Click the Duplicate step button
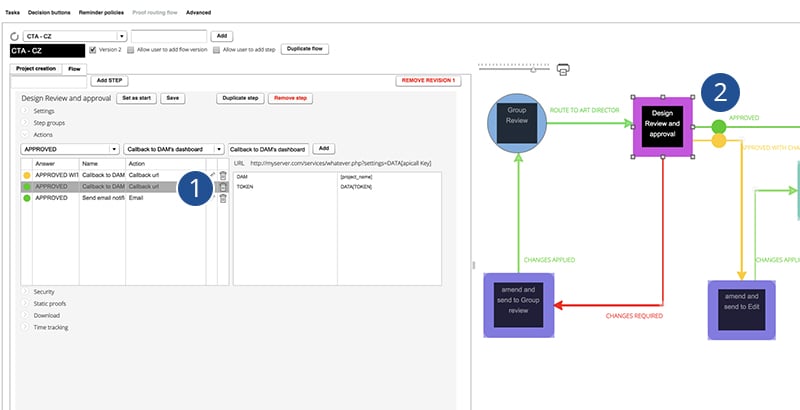Viewport: 800px width, 410px height. point(240,98)
